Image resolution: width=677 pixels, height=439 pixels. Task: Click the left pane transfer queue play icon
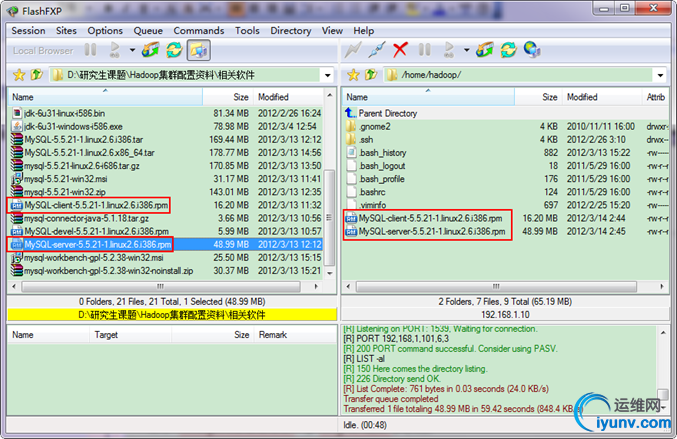point(114,50)
